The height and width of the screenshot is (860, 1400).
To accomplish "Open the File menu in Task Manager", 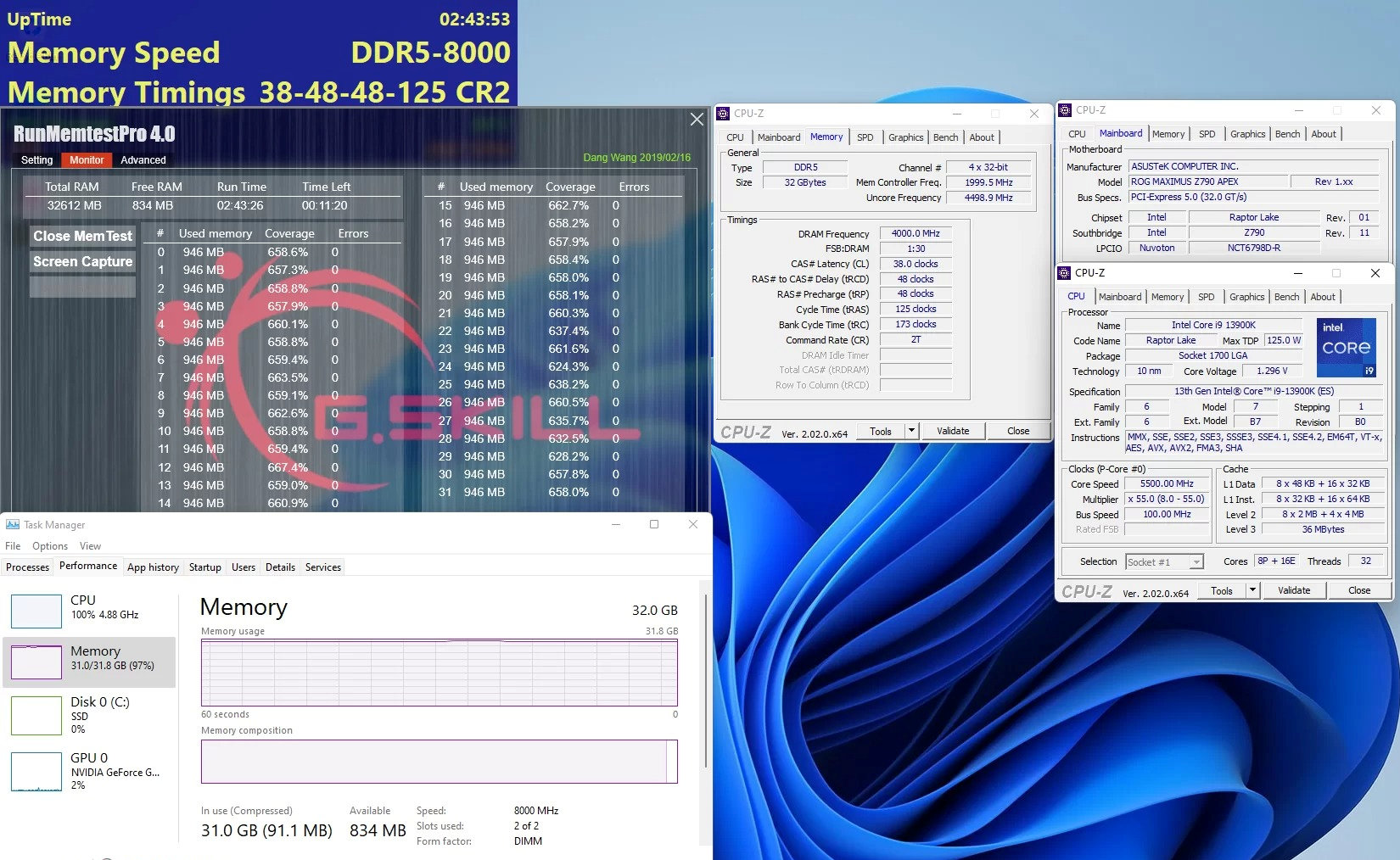I will point(13,546).
